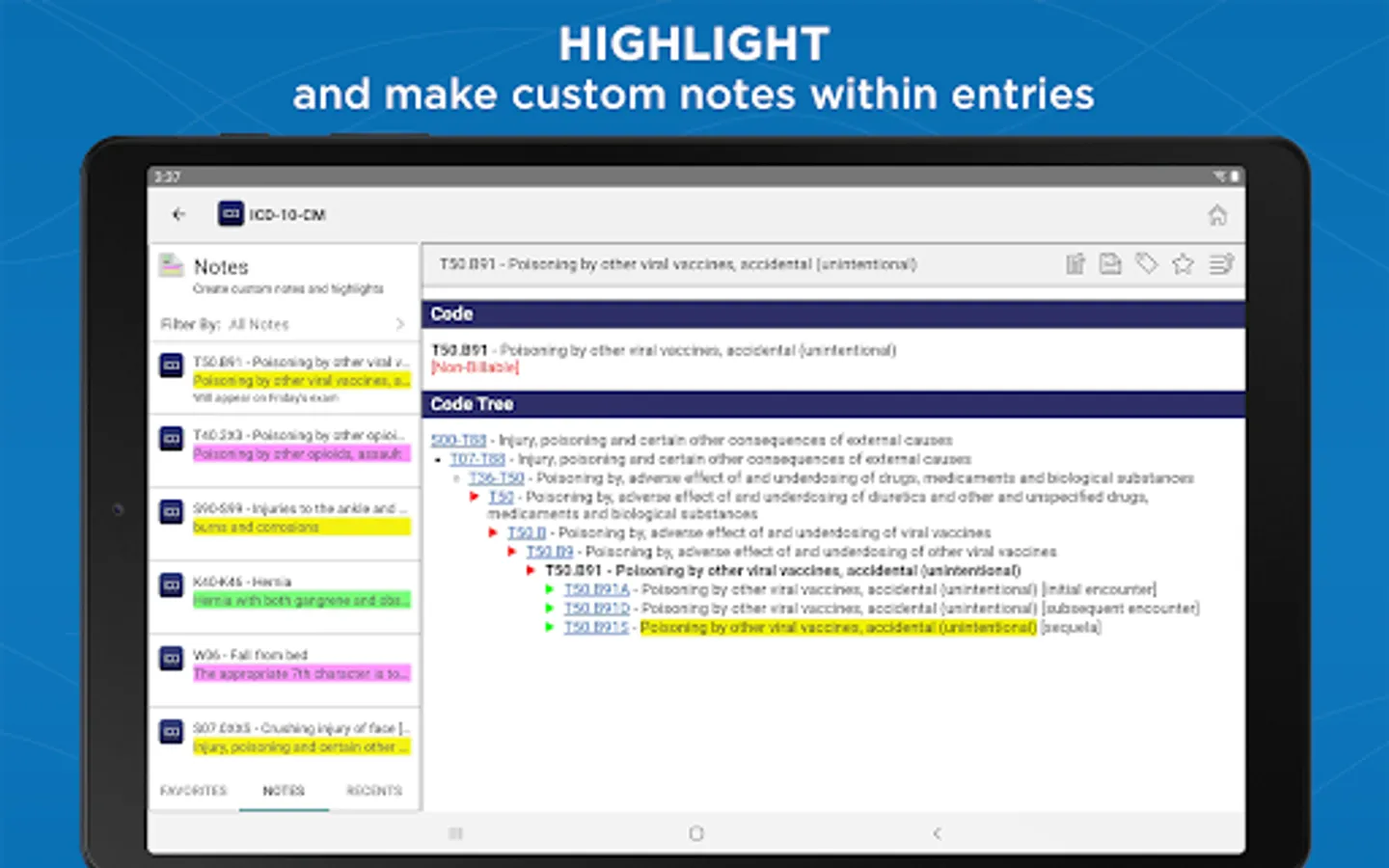Open the T50.B91A code link
The height and width of the screenshot is (868, 1389).
tap(597, 589)
